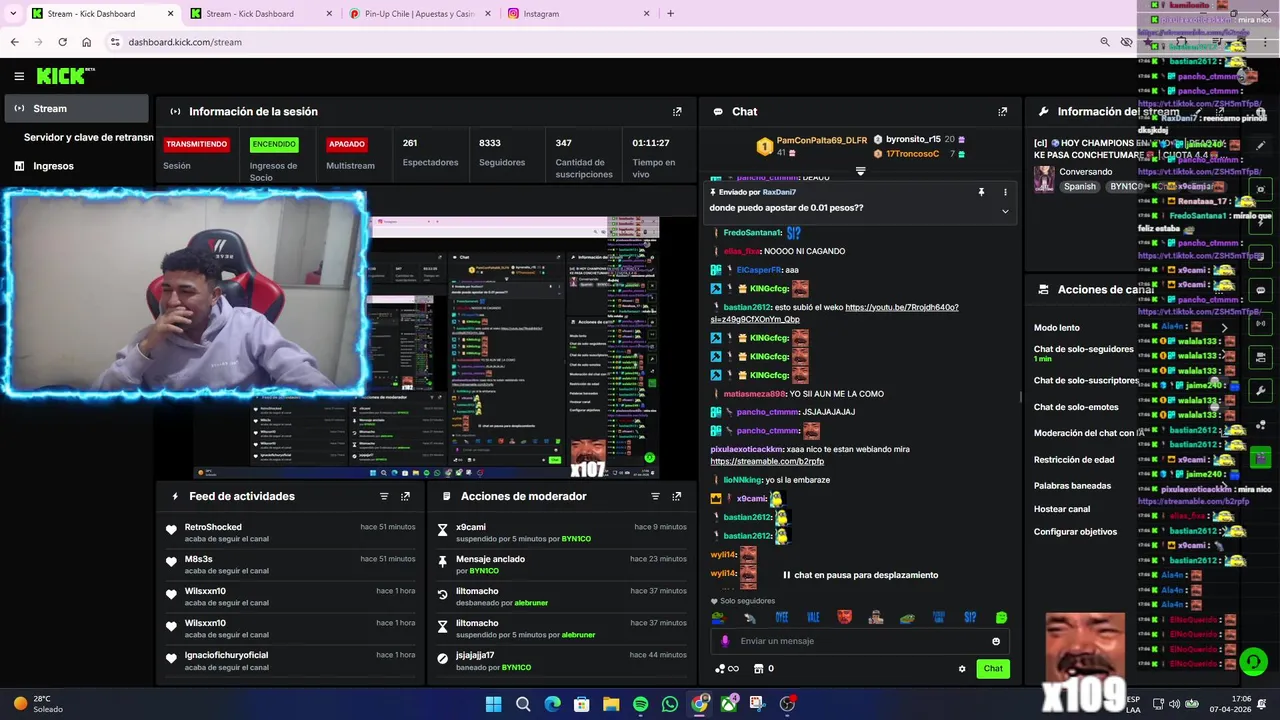Click the pin icon on pinned message
The image size is (1280, 720).
pos(981,192)
